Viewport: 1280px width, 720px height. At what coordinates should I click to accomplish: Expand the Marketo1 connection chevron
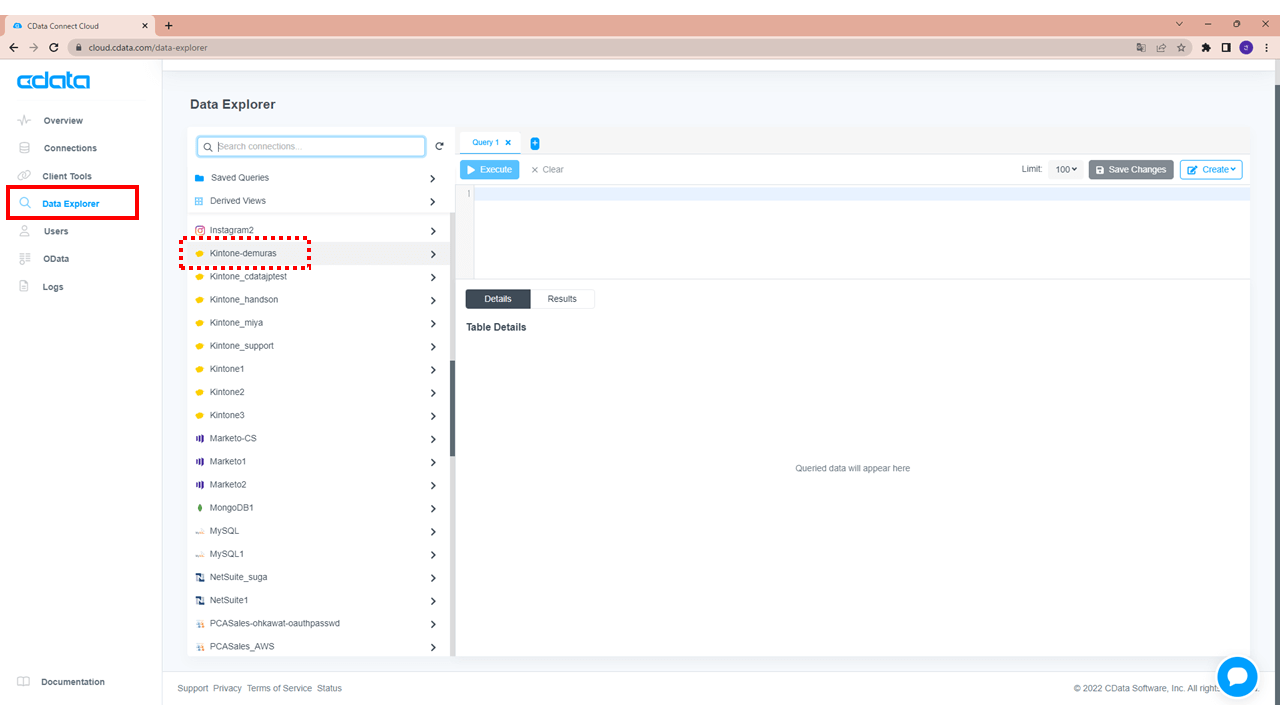tap(433, 463)
